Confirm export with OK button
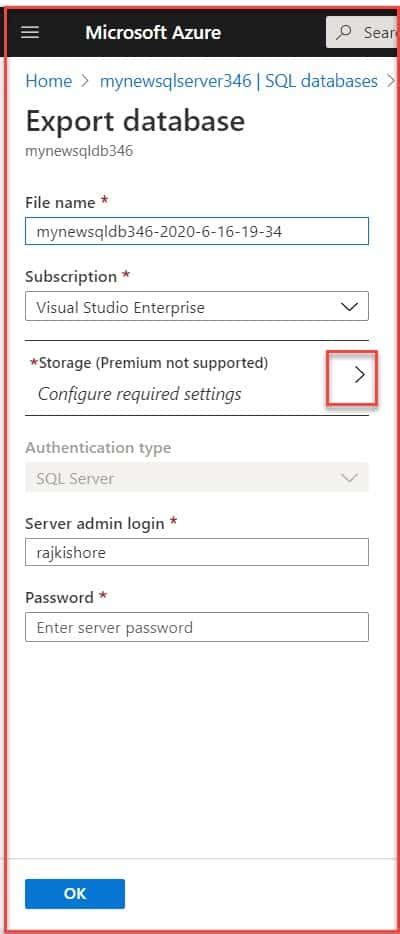This screenshot has width=400, height=934. coord(75,893)
